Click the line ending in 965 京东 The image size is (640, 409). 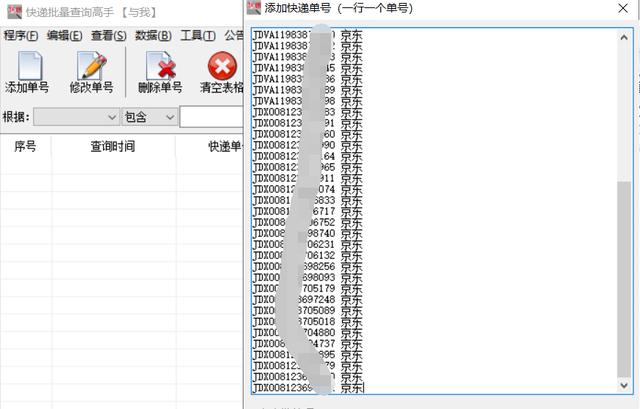(x=308, y=168)
